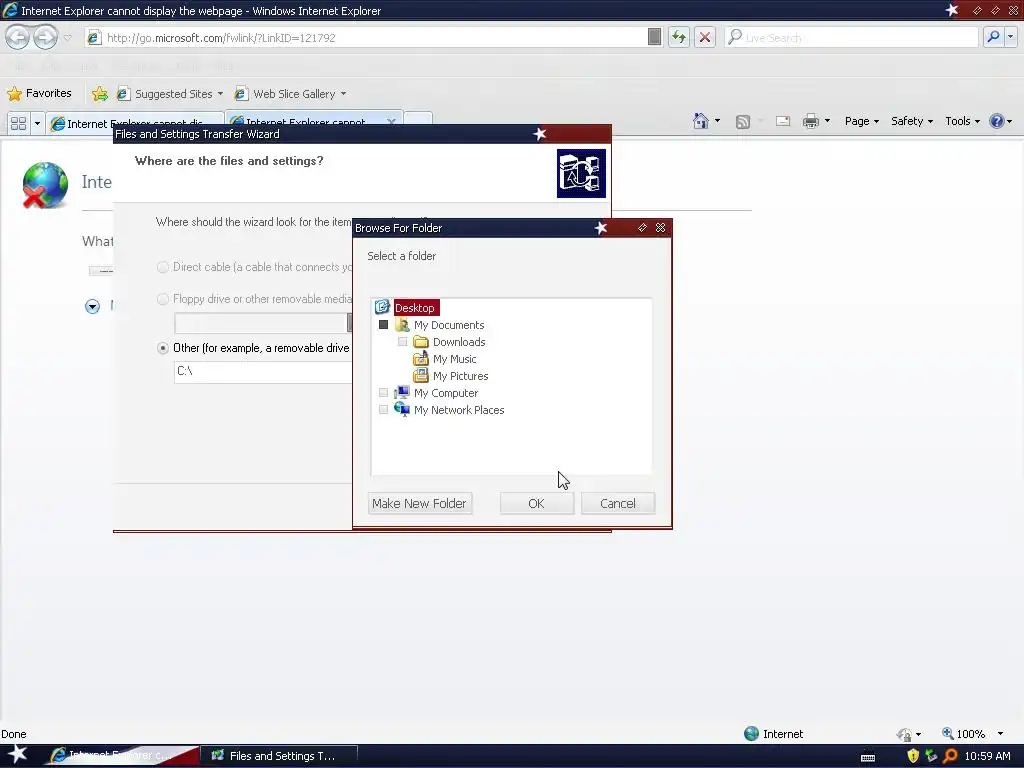Click OK in Browse For Folder dialog
This screenshot has height=768, width=1024.
(x=537, y=504)
